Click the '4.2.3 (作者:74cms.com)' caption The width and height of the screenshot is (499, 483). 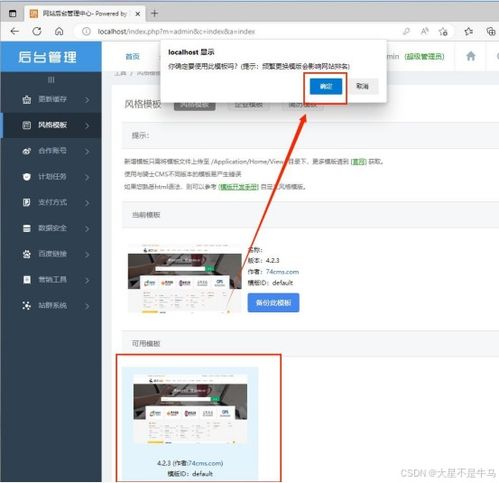pyautogui.click(x=190, y=463)
